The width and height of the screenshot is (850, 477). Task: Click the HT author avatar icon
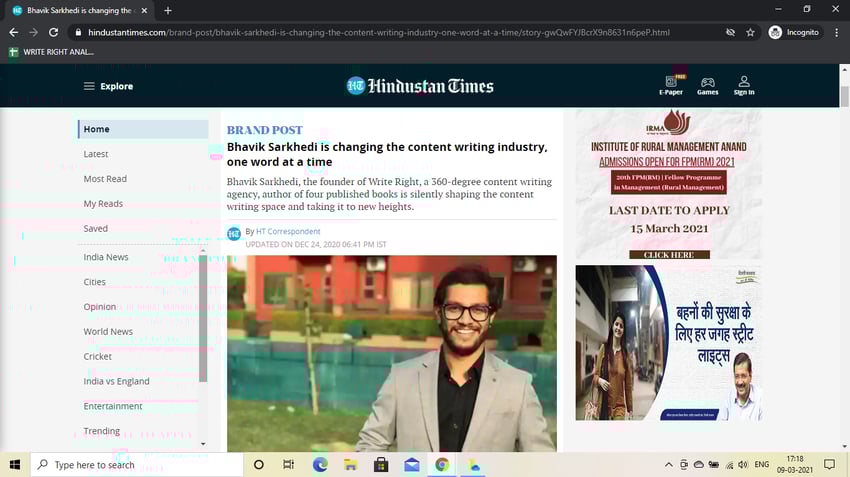pos(234,234)
